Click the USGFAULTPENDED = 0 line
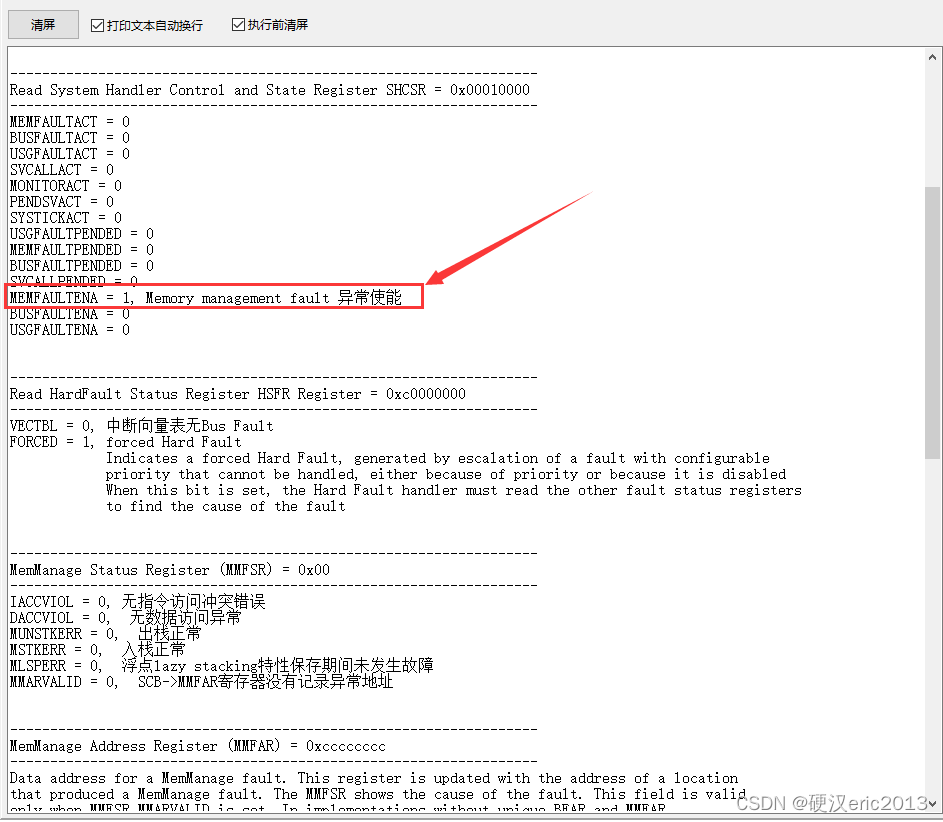The image size is (943, 822). point(81,234)
